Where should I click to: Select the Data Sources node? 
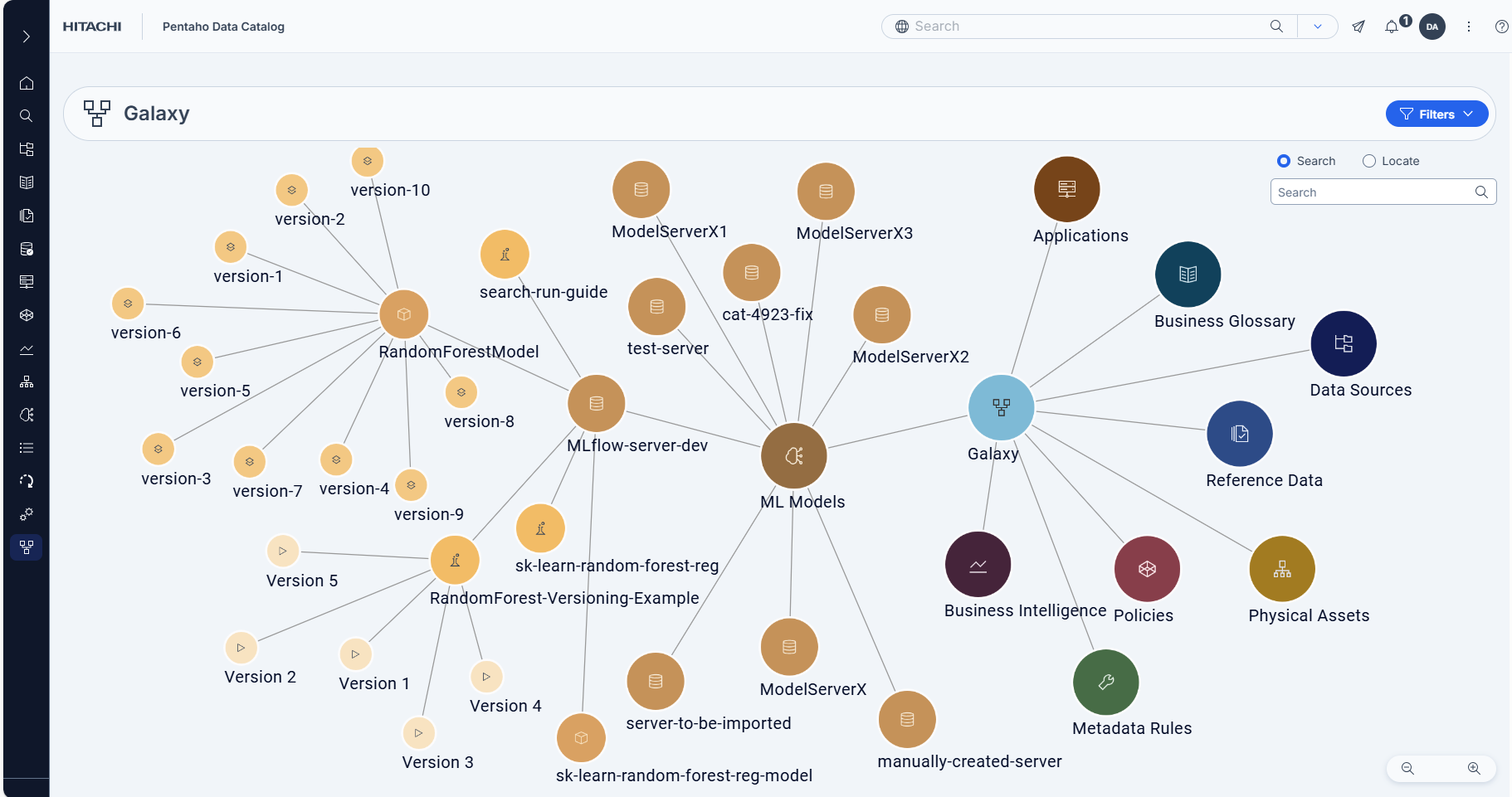tap(1344, 343)
